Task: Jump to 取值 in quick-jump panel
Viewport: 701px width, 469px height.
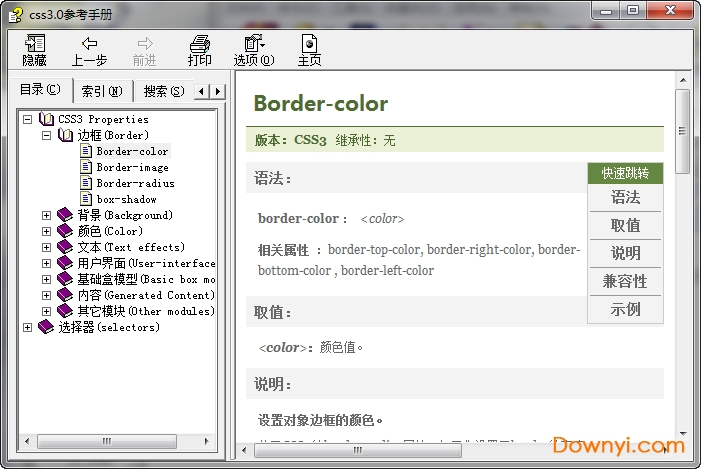Action: click(625, 225)
